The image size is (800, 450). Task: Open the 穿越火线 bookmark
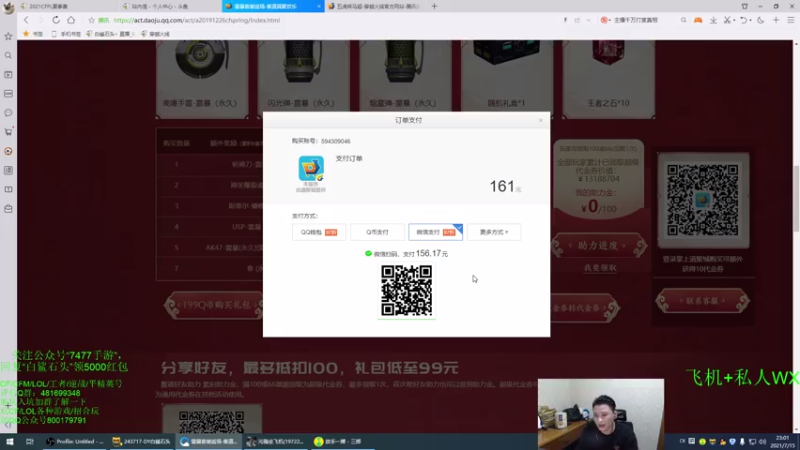pyautogui.click(x=156, y=34)
